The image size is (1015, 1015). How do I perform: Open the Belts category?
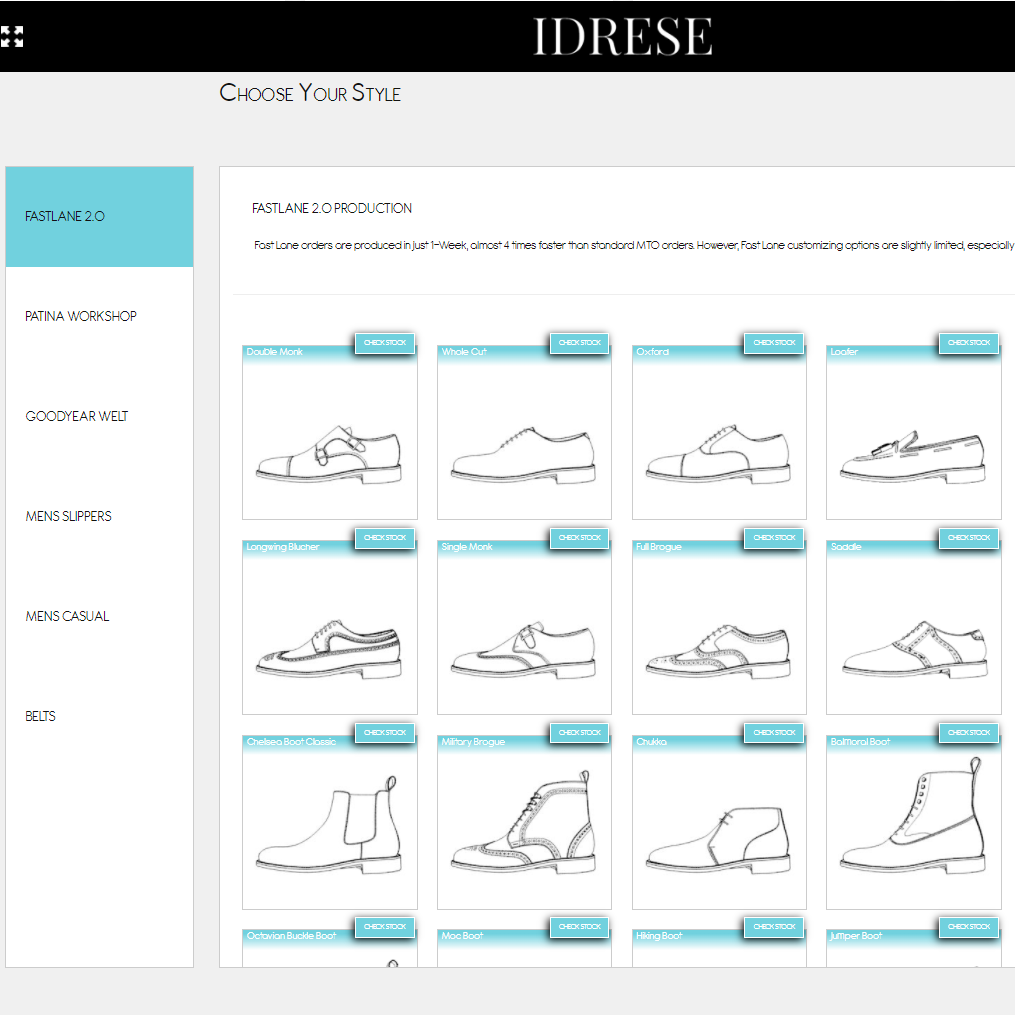click(99, 716)
